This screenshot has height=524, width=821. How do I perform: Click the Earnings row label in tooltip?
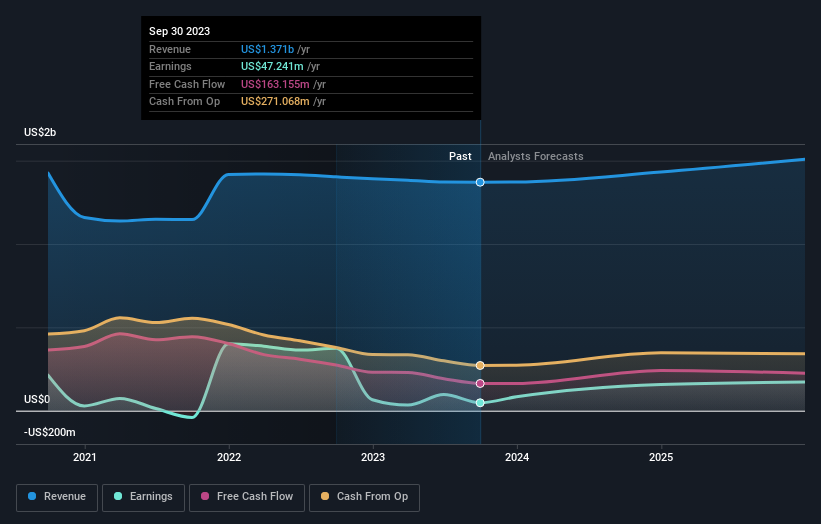pyautogui.click(x=170, y=66)
